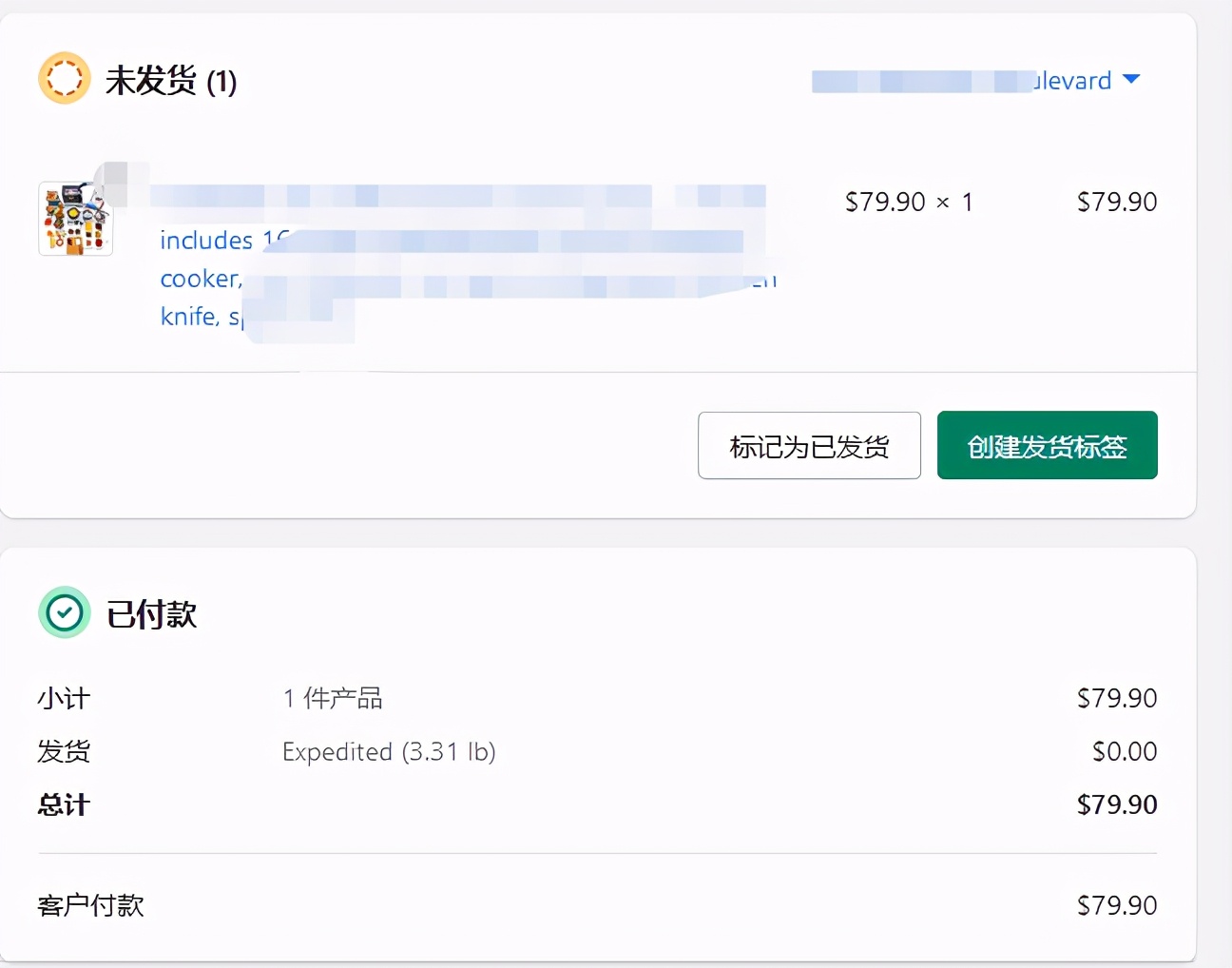Click the dropdown chevron beside the shipping location
This screenshot has height=968, width=1232.
pos(1130,81)
